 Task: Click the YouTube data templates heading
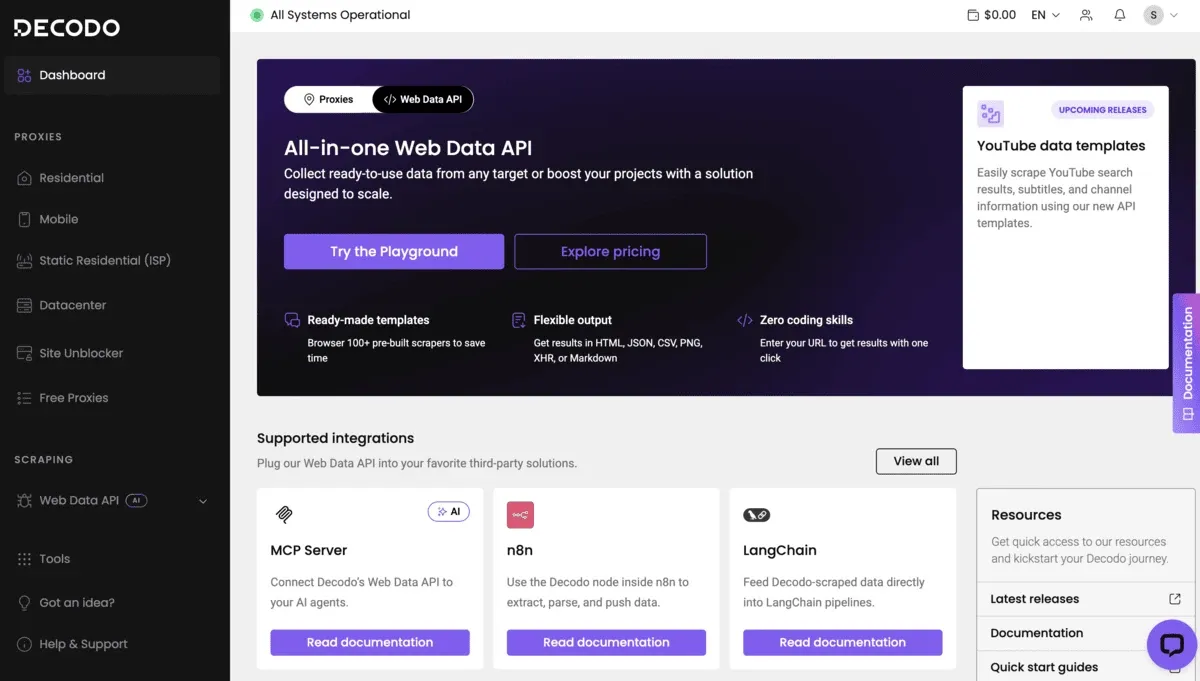[x=1061, y=146]
